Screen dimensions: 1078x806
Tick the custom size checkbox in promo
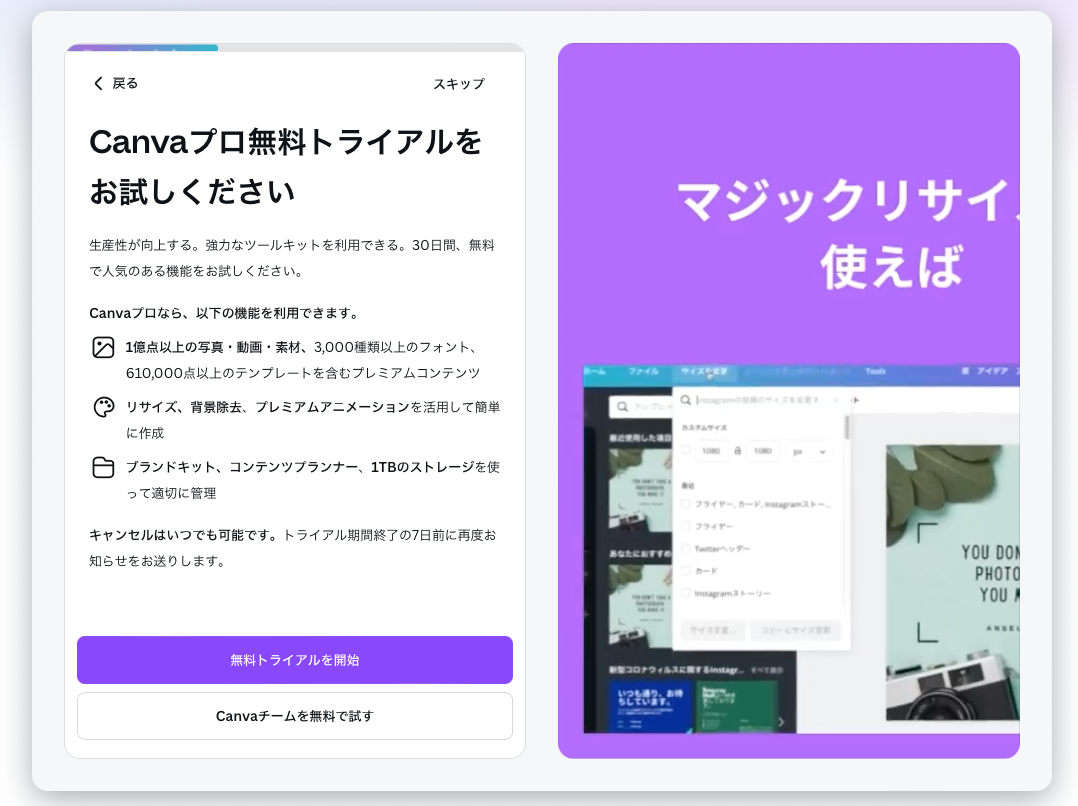click(x=685, y=450)
